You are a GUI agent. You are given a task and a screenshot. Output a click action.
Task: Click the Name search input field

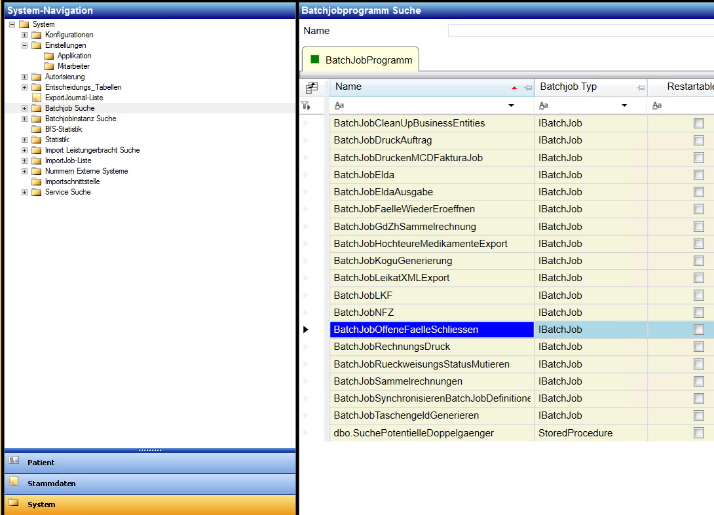click(580, 31)
